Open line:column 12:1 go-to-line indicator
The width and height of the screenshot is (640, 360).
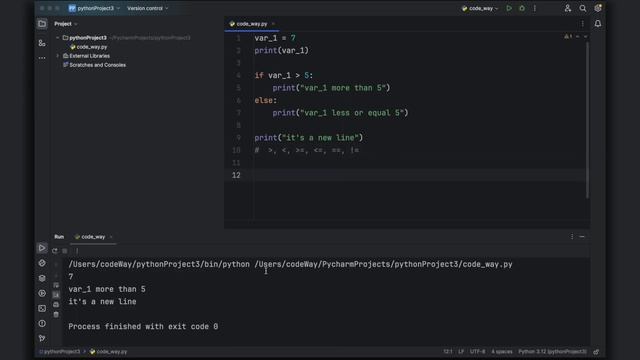[447, 351]
